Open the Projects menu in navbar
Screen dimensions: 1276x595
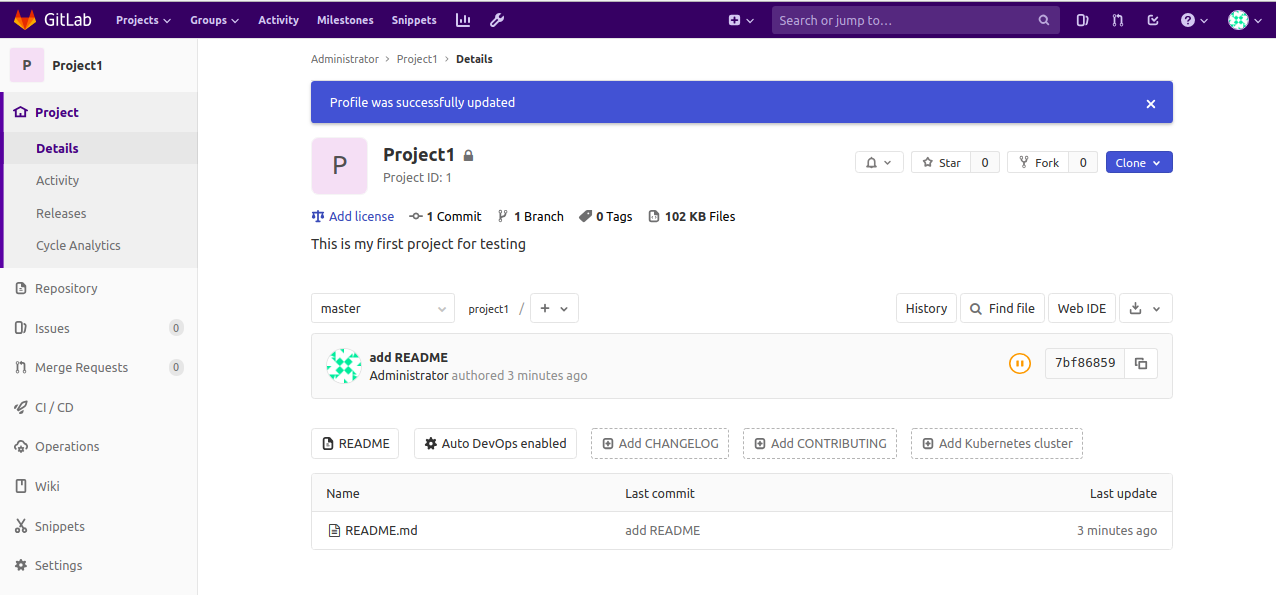[143, 20]
